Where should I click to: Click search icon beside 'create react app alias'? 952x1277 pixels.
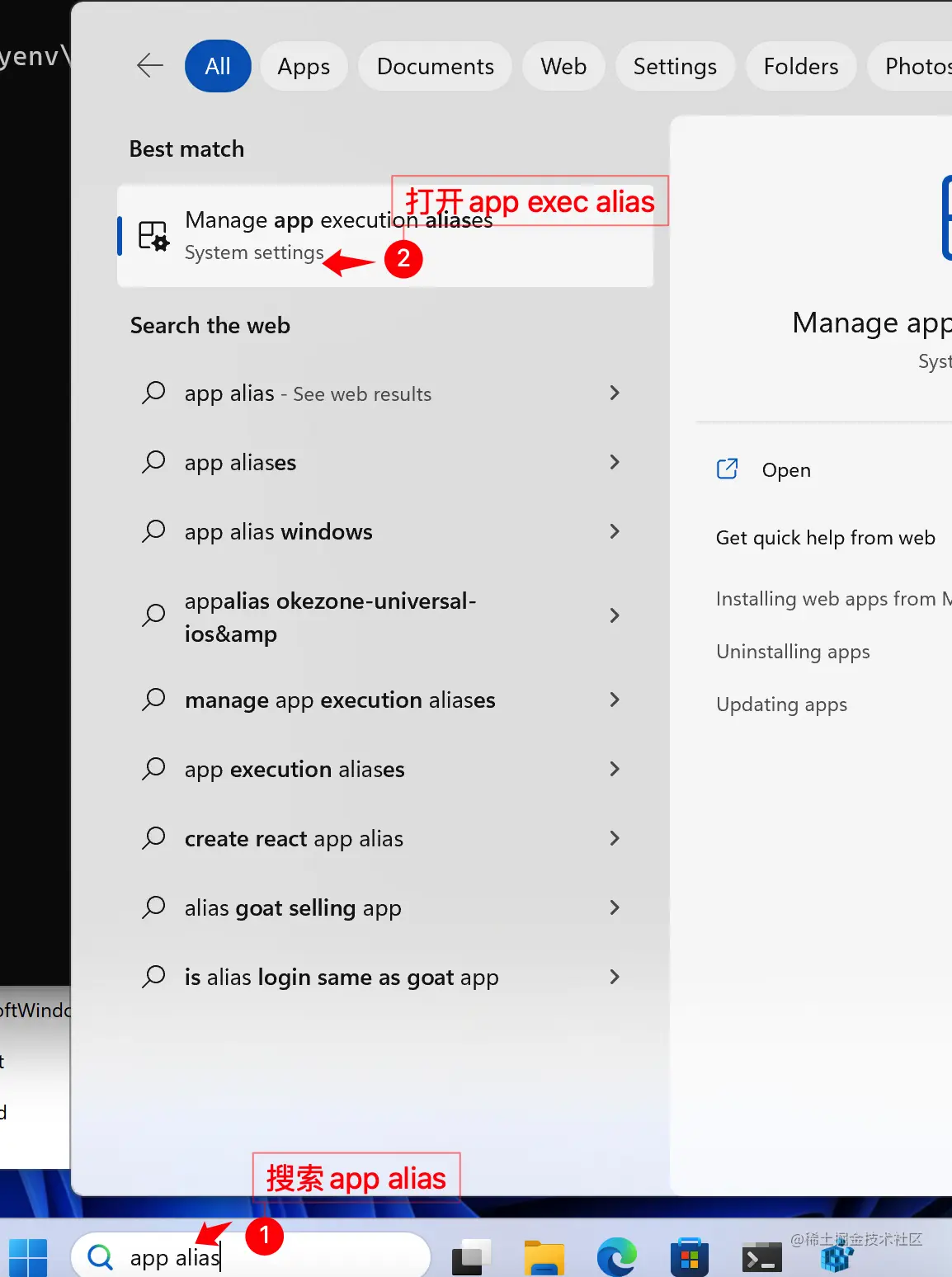tap(153, 838)
